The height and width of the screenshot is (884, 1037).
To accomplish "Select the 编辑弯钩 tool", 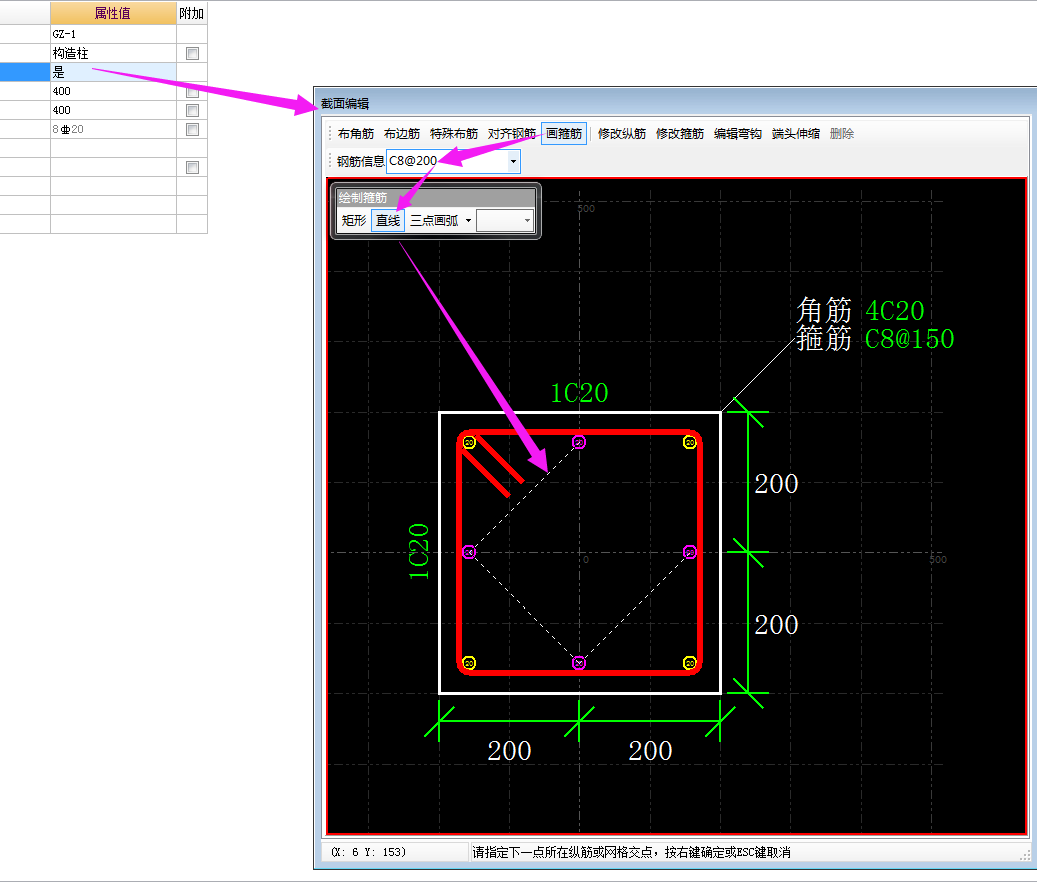I will 738,134.
